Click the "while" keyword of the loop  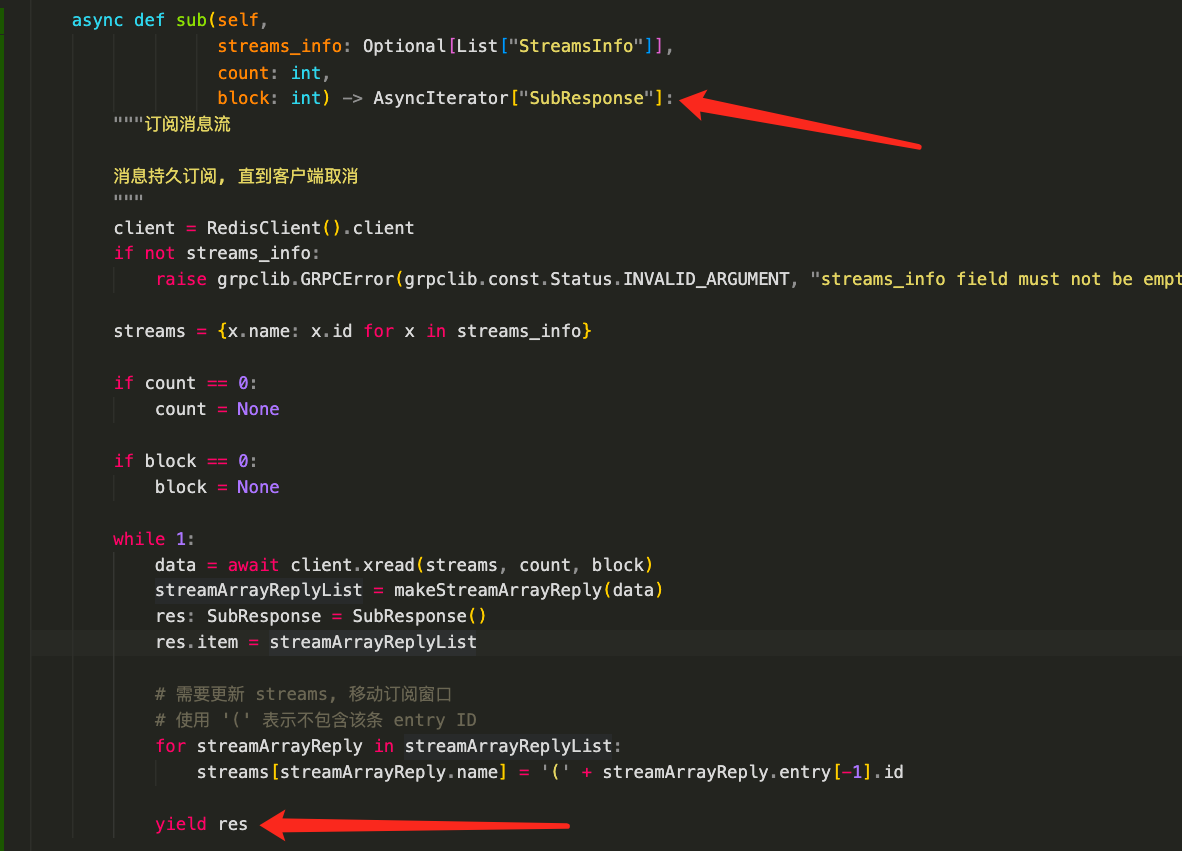coord(139,539)
